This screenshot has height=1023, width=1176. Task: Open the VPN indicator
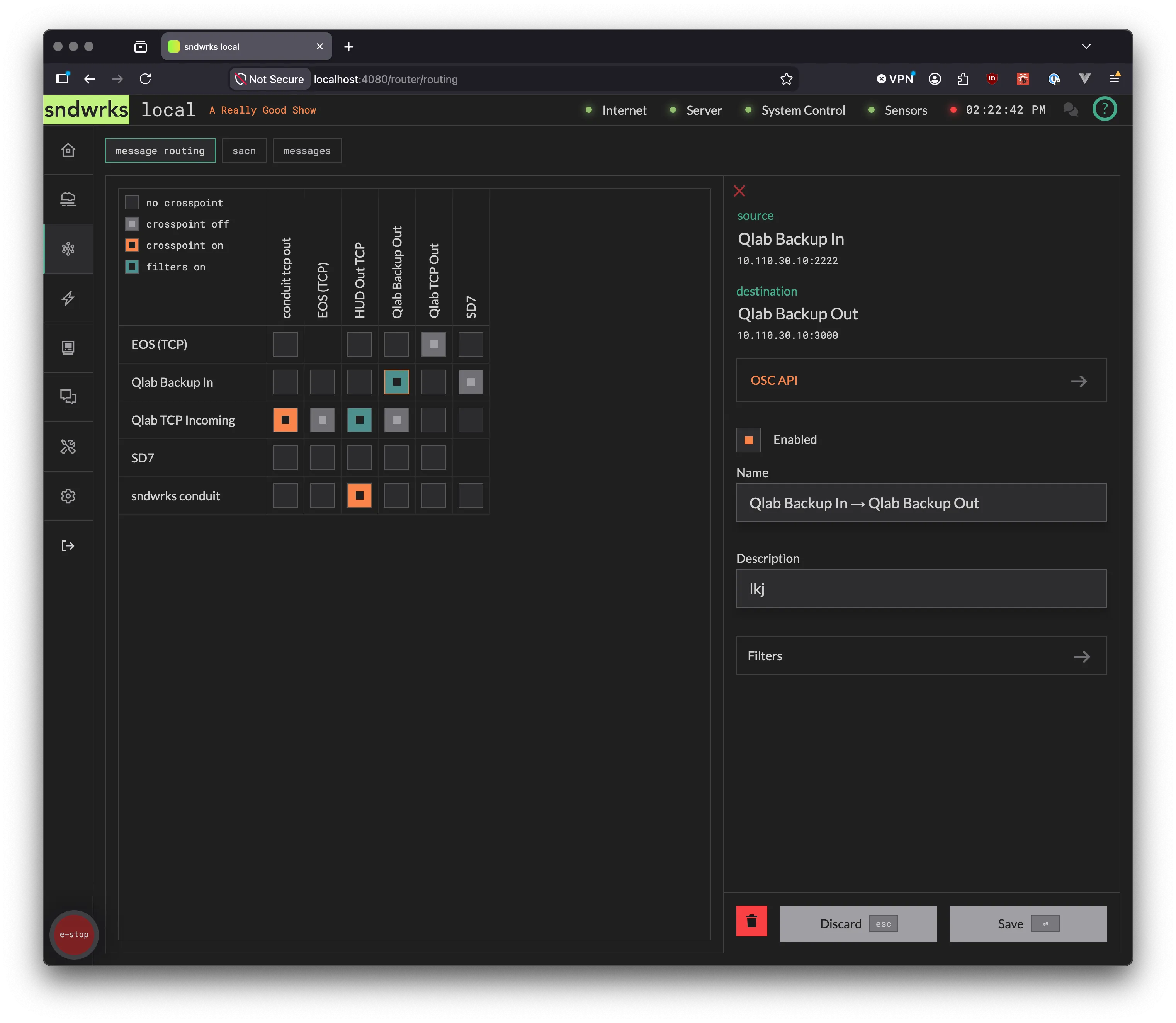895,79
